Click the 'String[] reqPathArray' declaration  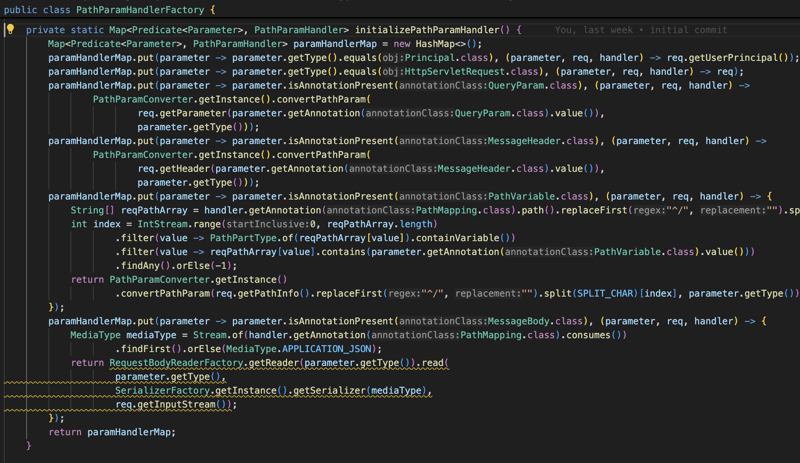pyautogui.click(x=129, y=210)
